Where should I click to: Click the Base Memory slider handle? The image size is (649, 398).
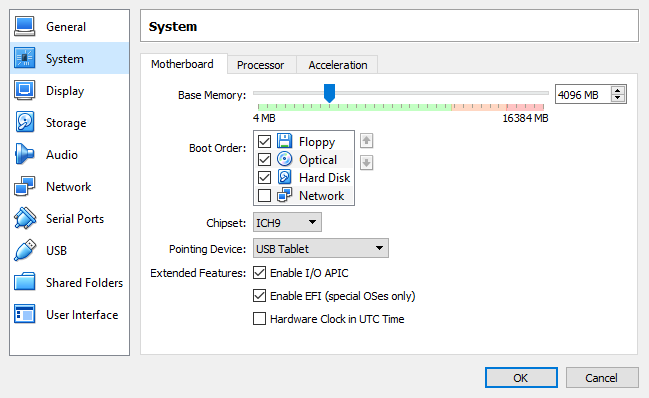(329, 93)
